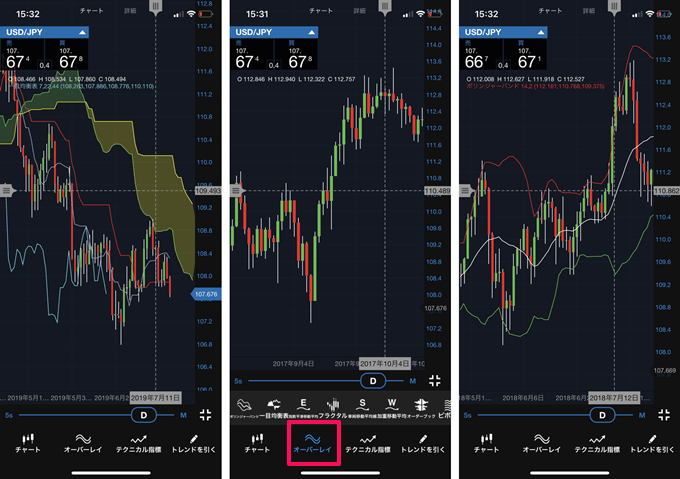The height and width of the screenshot is (479, 680).
Task: Tap sell price 107.67 4 in left screenshot
Action: (18, 55)
